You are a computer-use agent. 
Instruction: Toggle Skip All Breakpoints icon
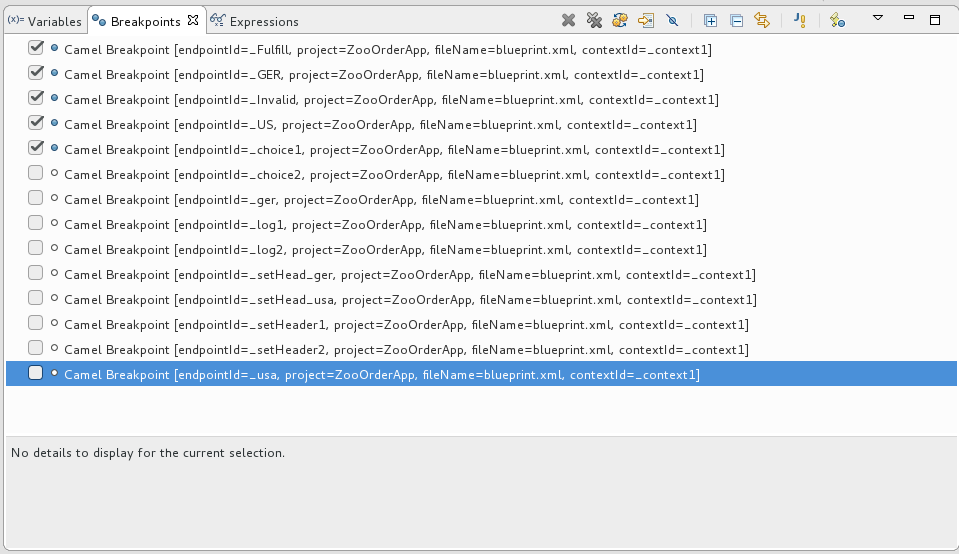673,20
